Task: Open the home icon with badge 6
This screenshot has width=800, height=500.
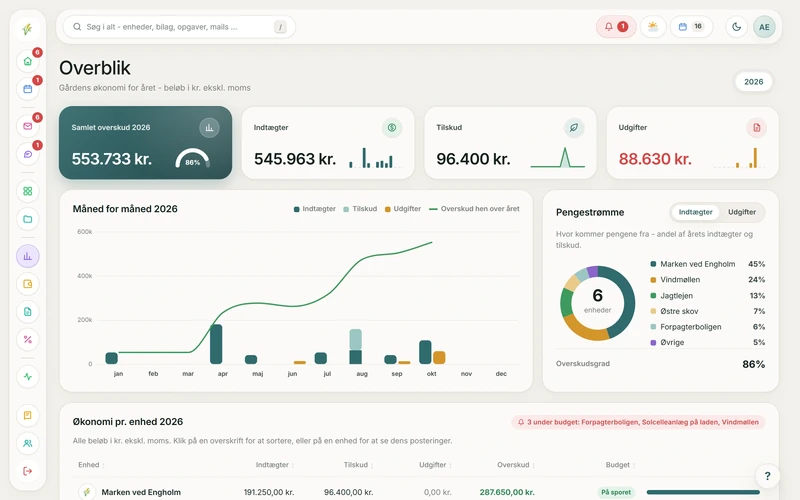Action: pyautogui.click(x=28, y=61)
